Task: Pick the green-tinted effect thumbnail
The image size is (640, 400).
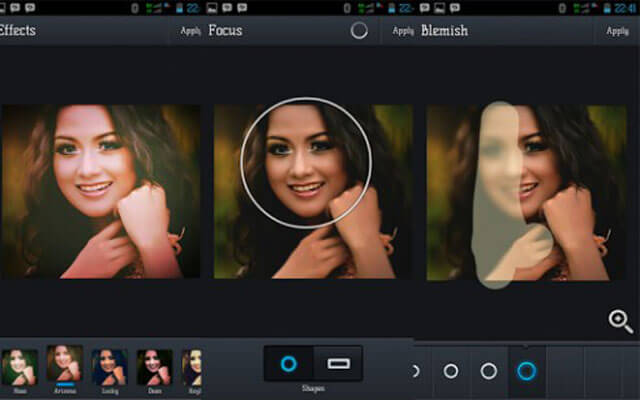Action: (x=20, y=367)
